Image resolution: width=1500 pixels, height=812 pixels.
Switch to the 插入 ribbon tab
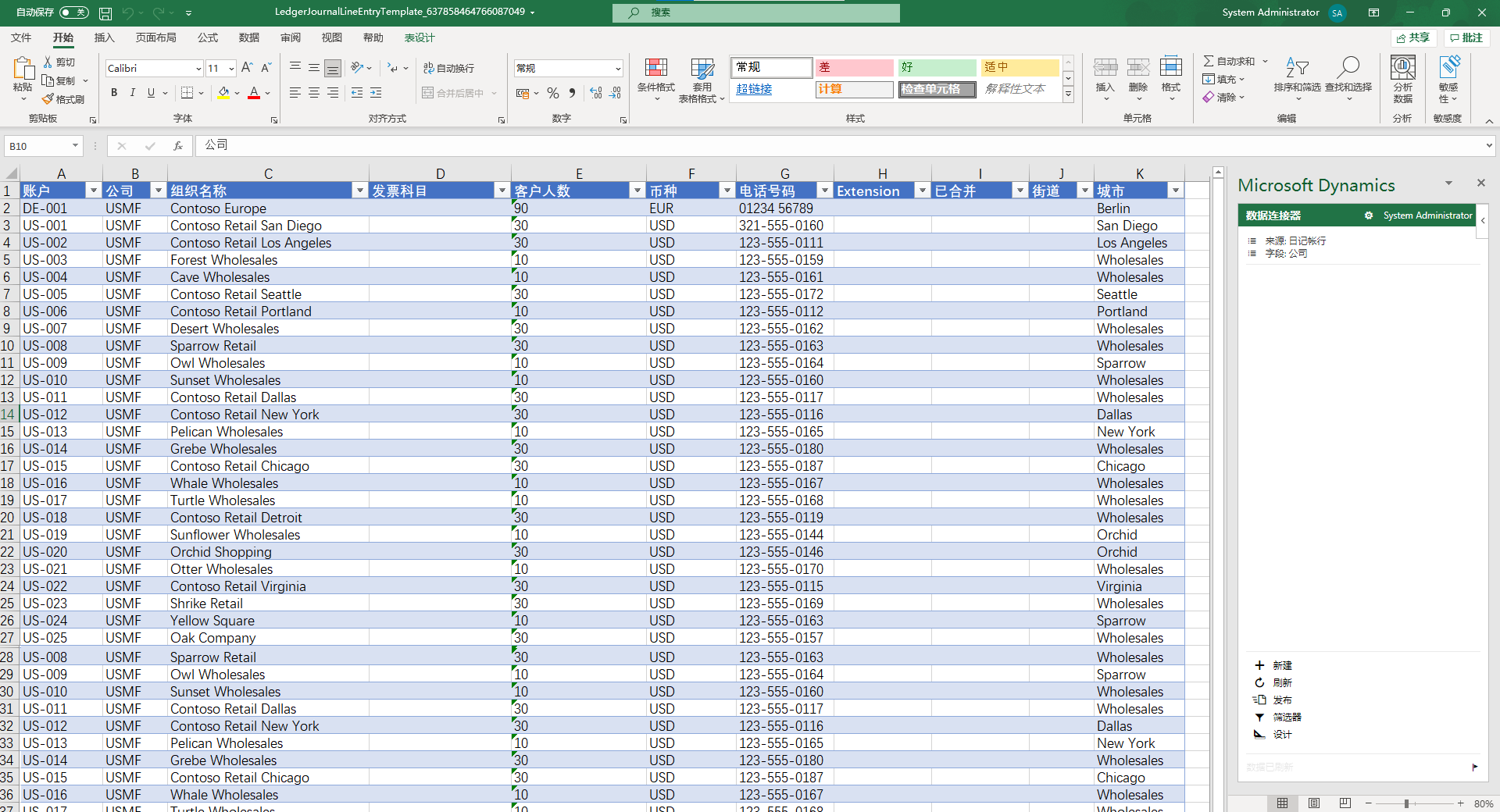104,37
